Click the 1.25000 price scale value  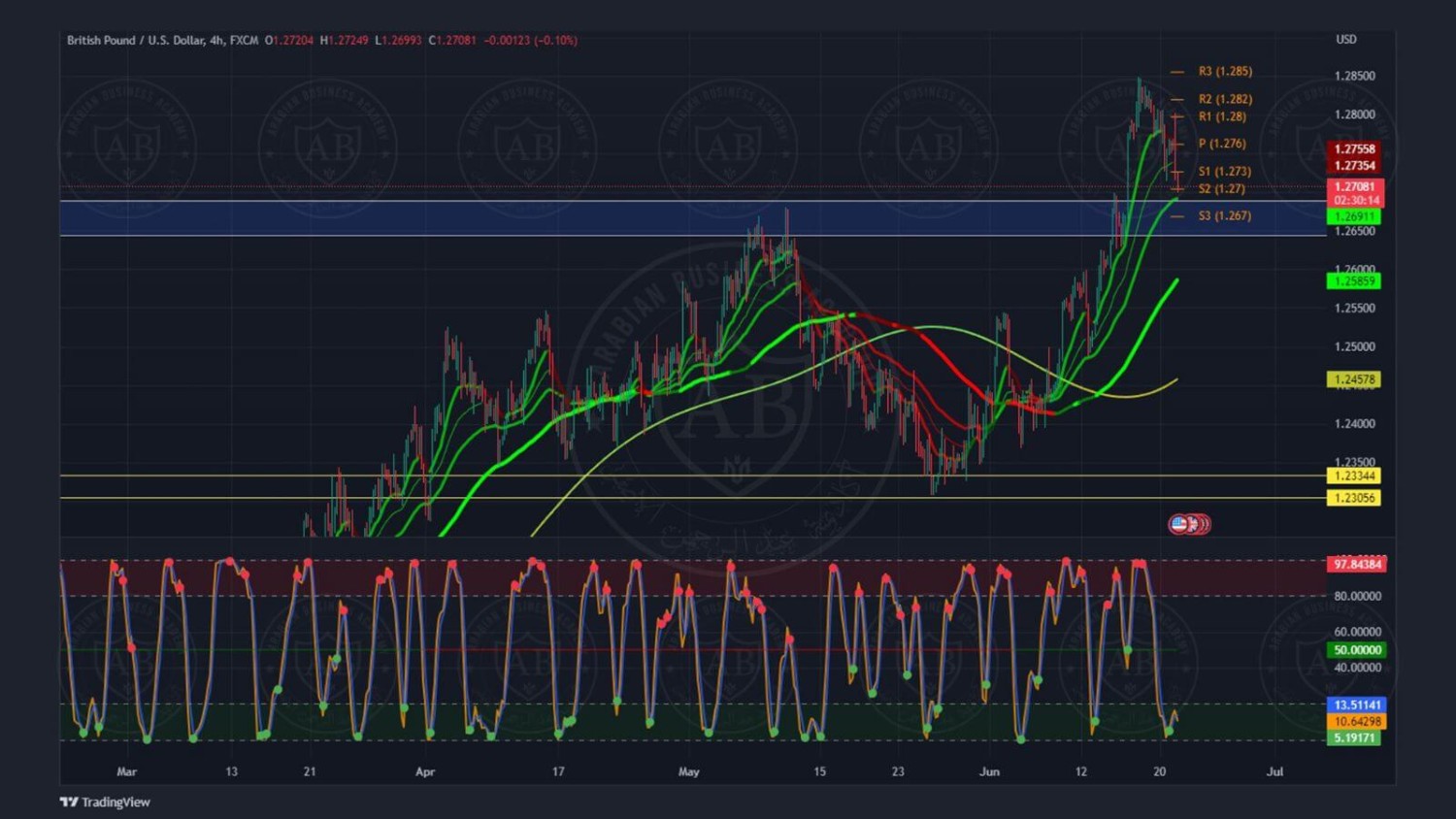pos(1355,346)
